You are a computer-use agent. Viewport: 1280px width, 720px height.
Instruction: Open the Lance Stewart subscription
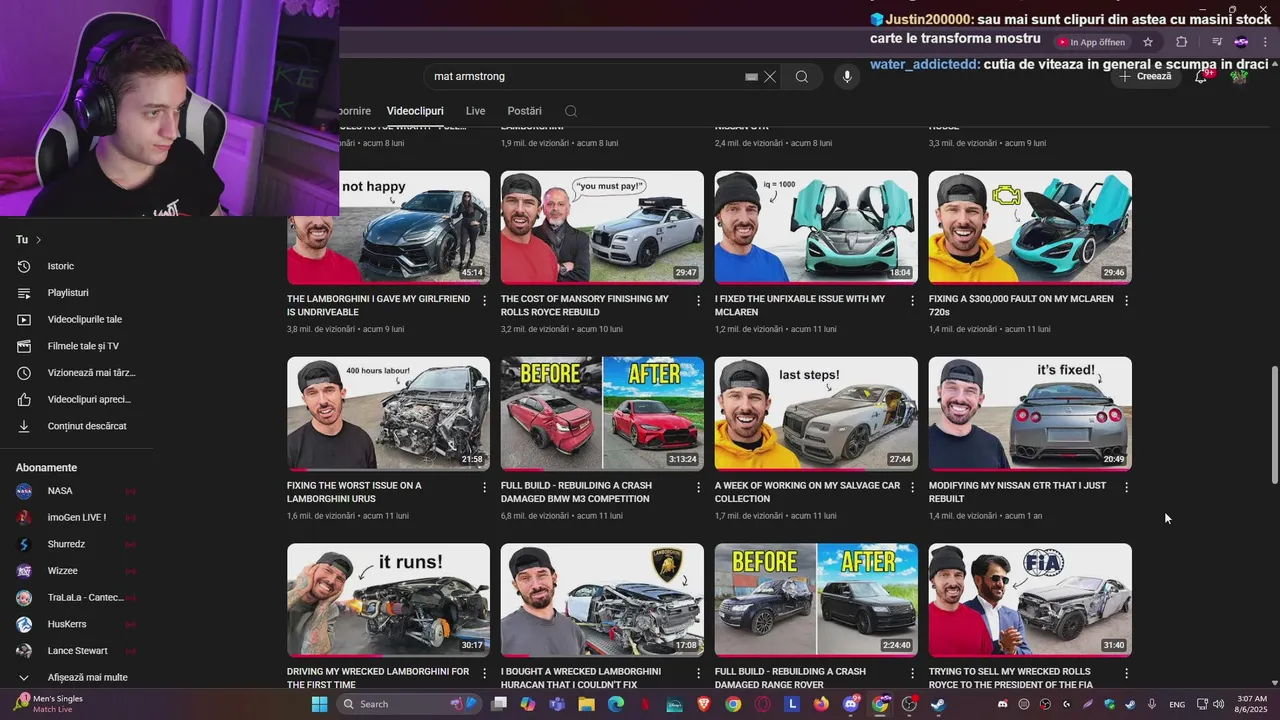pos(80,651)
